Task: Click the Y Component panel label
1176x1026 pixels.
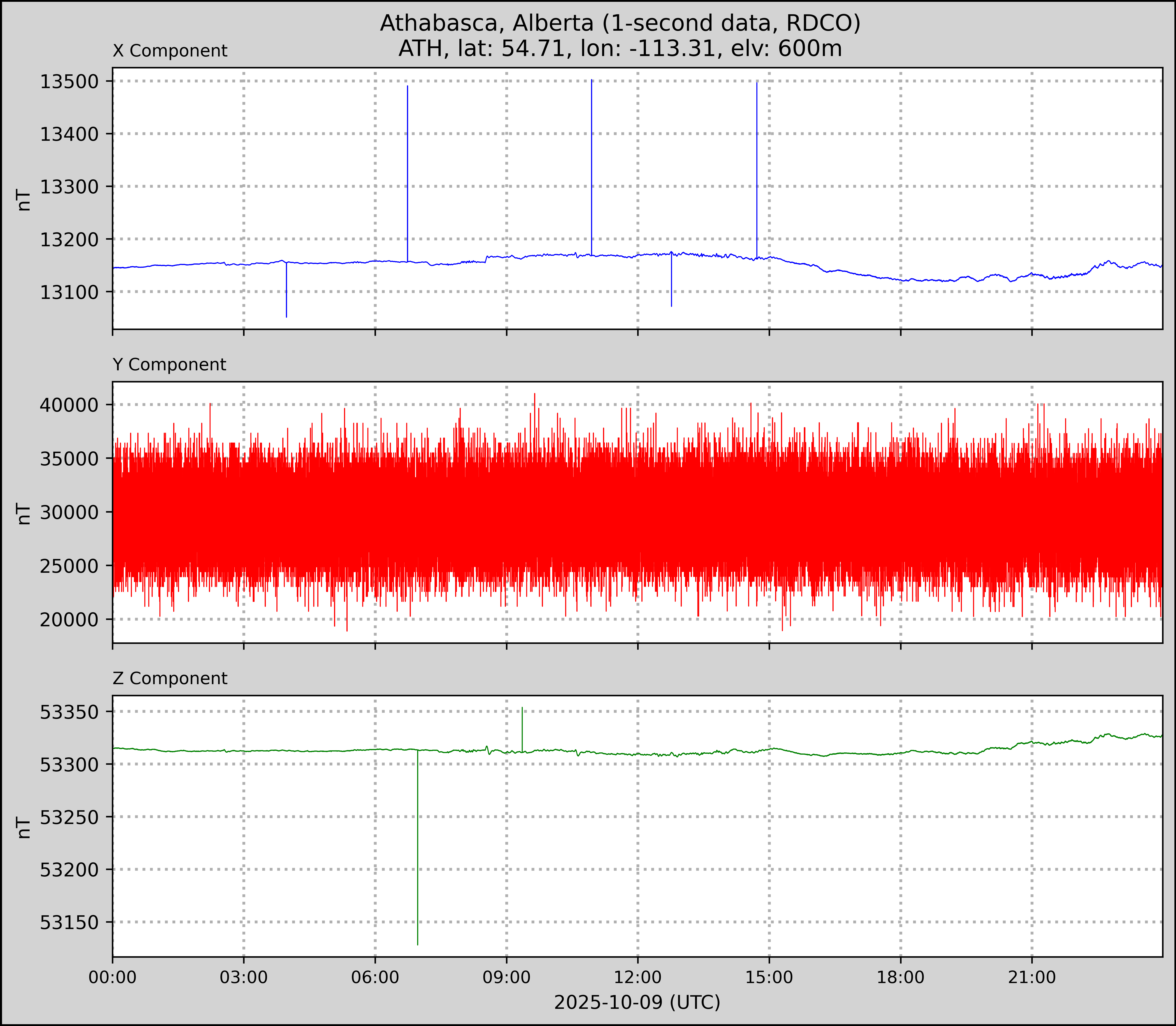Action: [x=169, y=365]
